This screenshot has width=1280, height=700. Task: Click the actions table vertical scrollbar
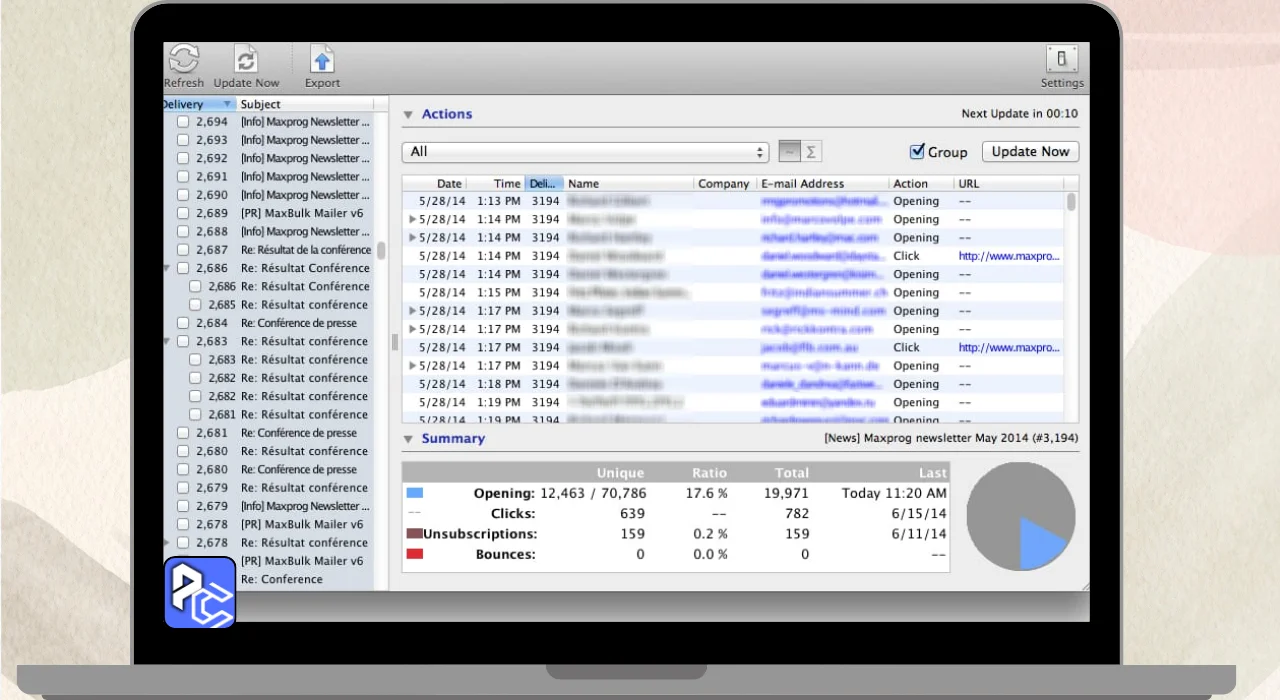(x=1072, y=300)
